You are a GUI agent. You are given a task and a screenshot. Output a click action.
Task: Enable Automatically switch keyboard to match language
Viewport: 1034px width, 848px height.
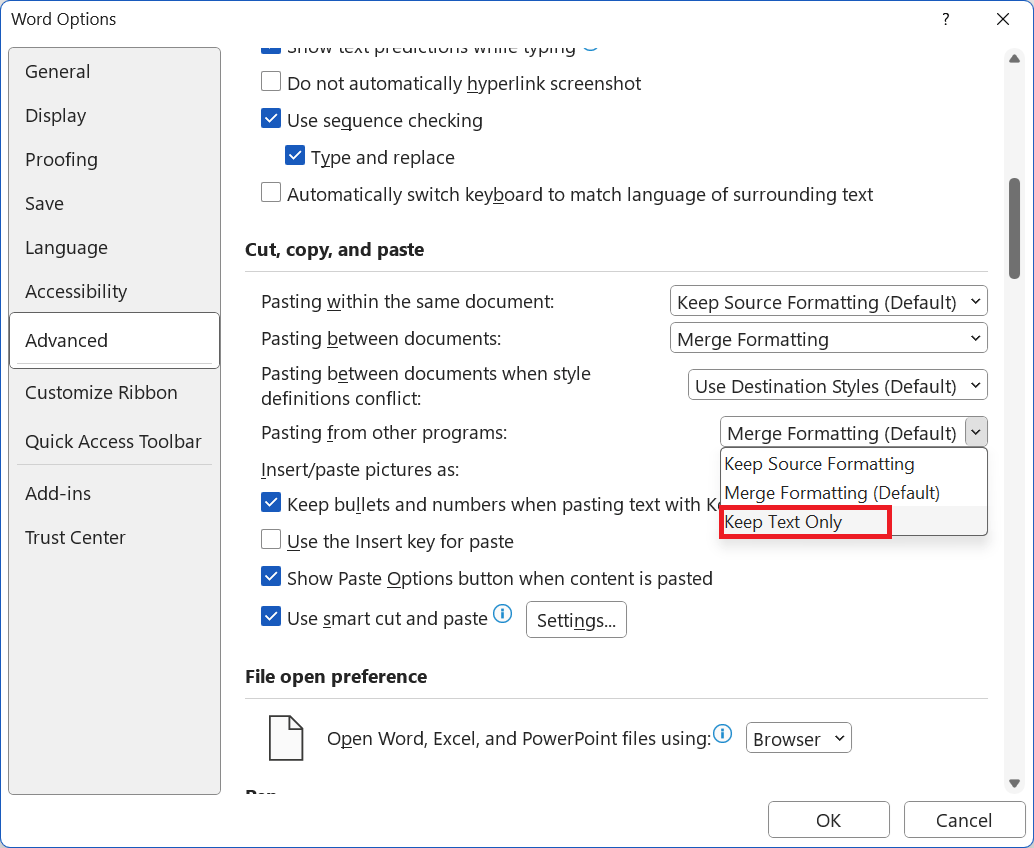271,193
